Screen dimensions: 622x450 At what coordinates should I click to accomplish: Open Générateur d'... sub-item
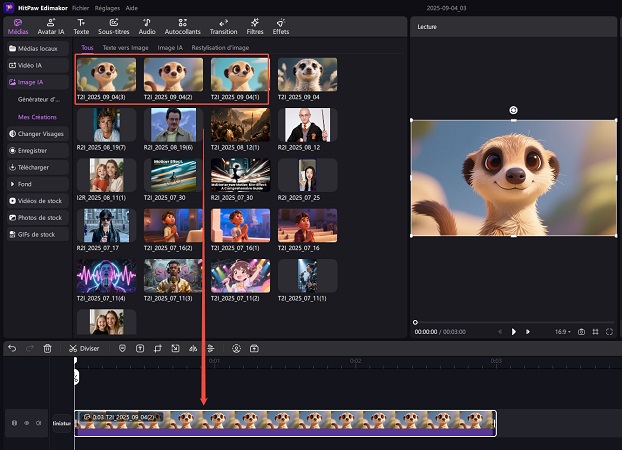click(x=39, y=100)
